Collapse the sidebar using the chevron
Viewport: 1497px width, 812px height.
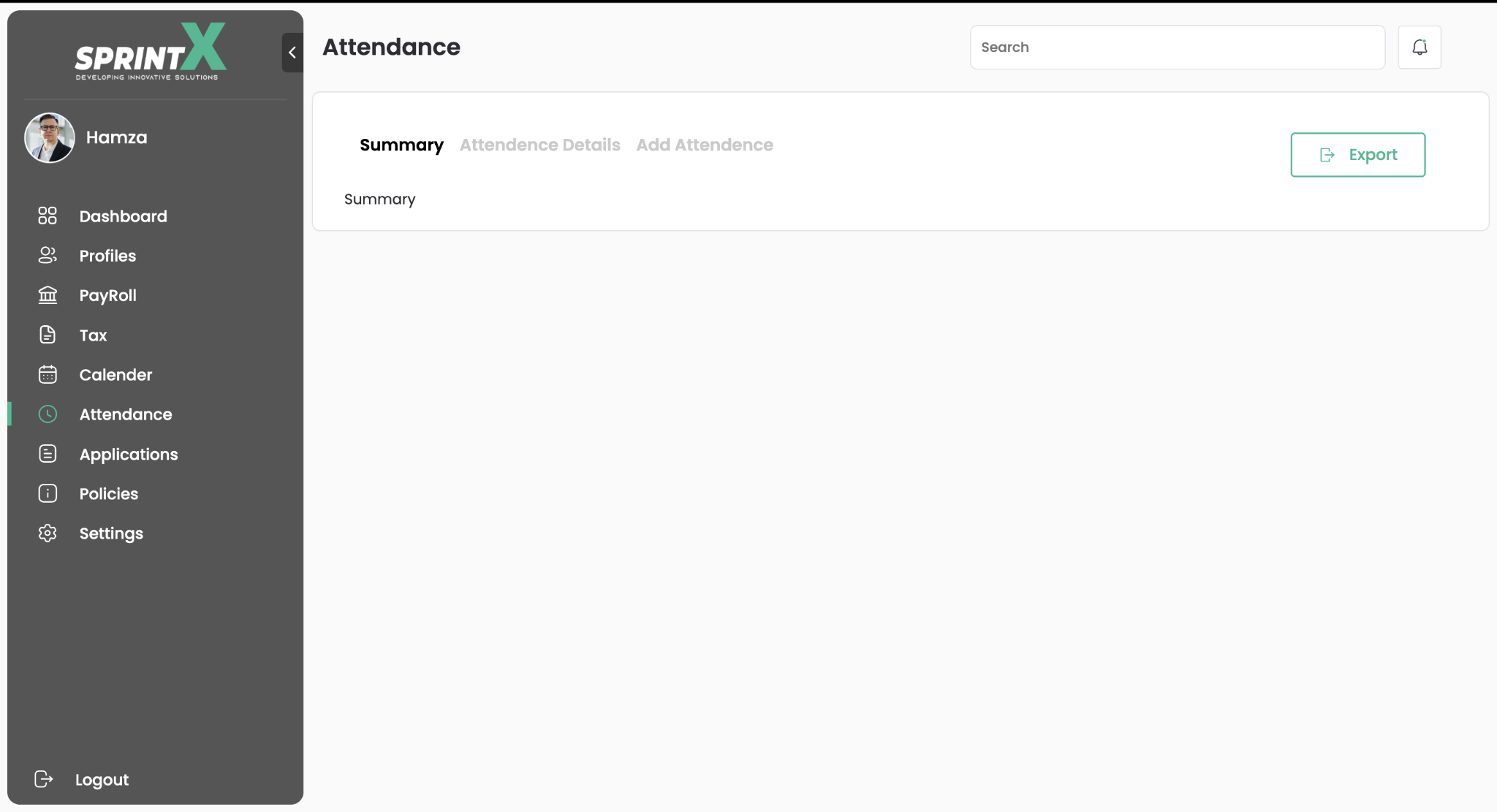tap(292, 53)
